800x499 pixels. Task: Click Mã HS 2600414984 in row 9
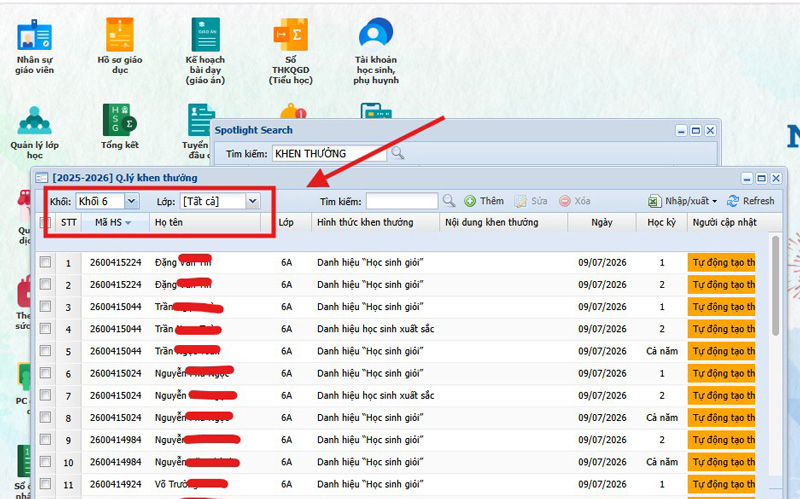pos(115,440)
